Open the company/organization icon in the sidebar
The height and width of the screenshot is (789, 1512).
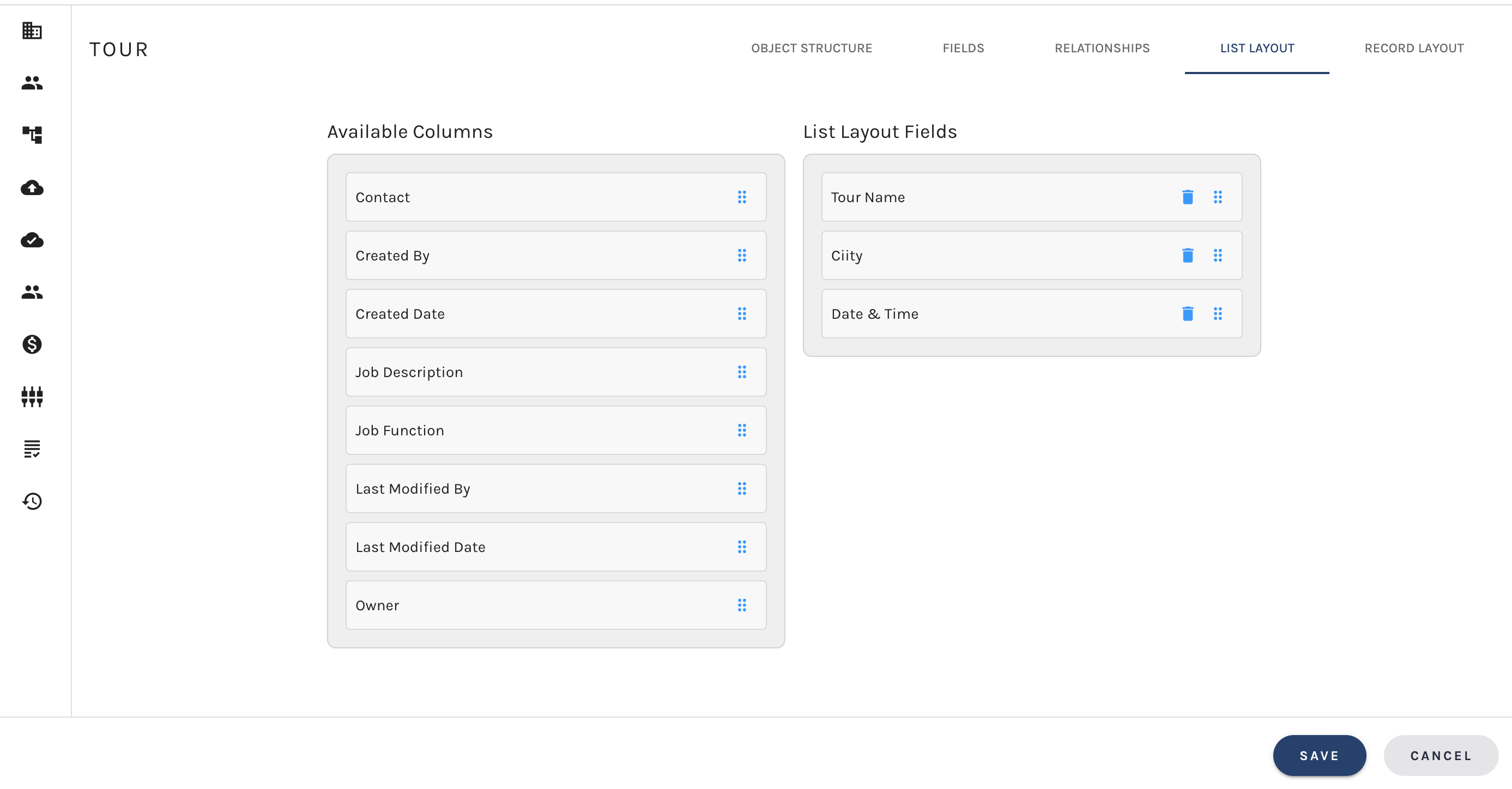pyautogui.click(x=31, y=31)
